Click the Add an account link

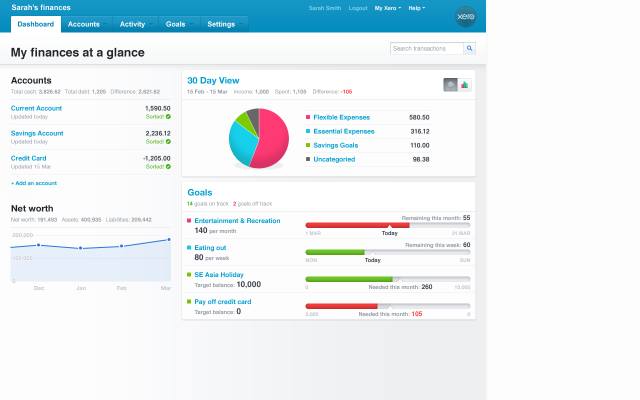33,184
